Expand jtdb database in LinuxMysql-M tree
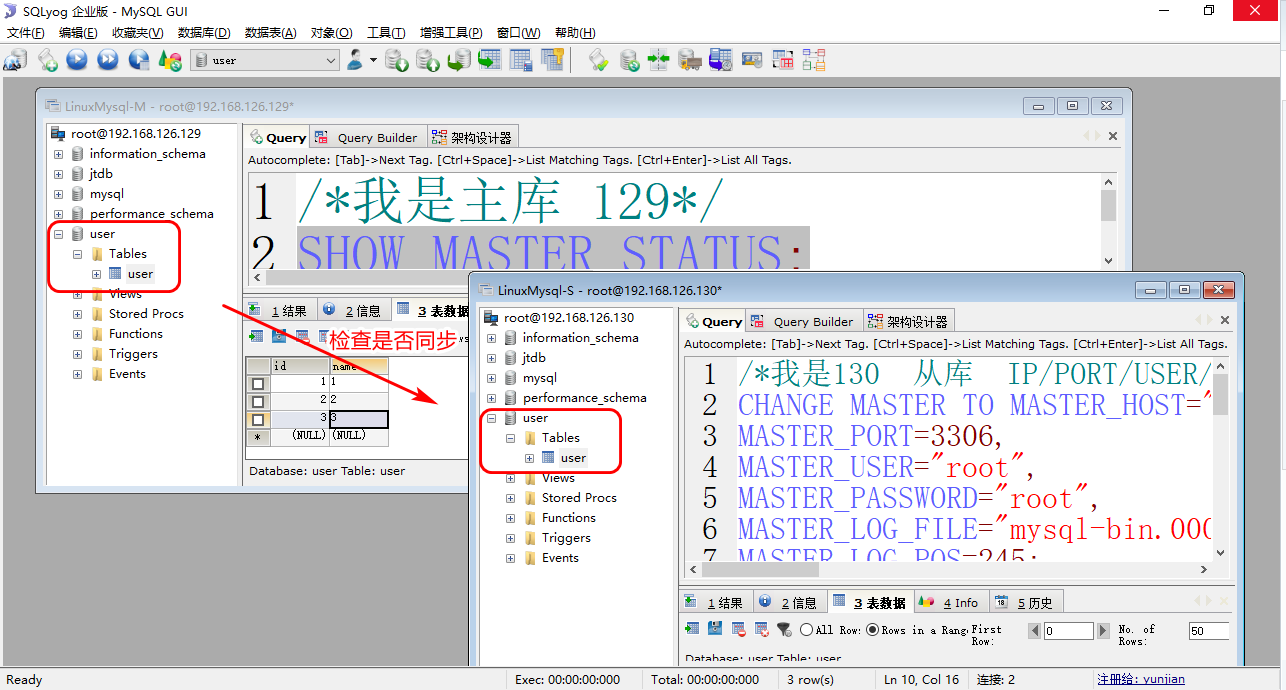Viewport: 1286px width, 690px height. point(58,174)
